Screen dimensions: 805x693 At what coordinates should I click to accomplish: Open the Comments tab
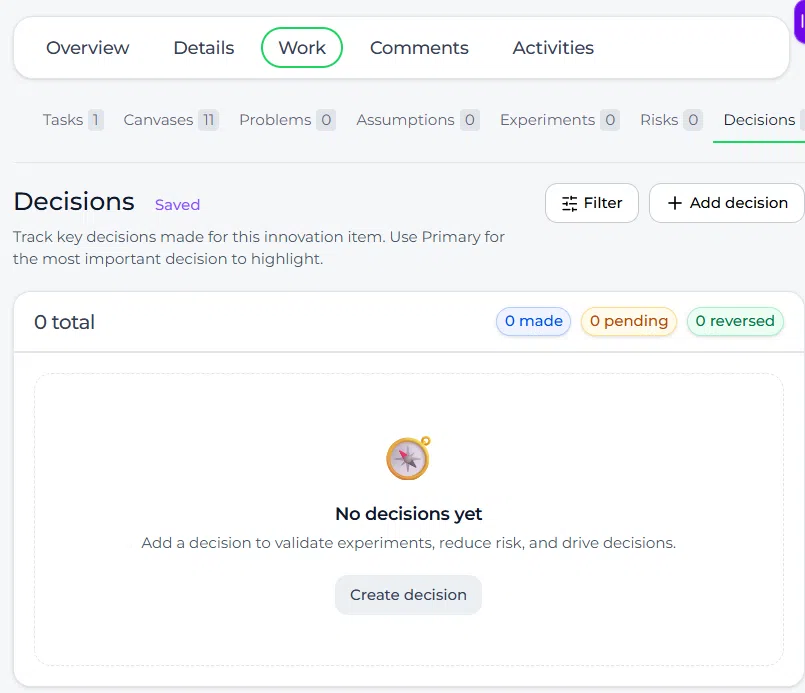pos(419,48)
